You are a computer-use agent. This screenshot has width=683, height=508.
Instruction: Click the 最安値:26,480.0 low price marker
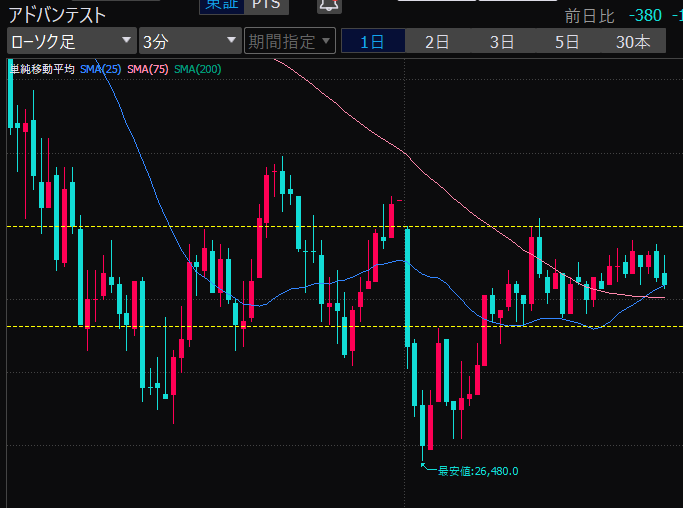(478, 471)
